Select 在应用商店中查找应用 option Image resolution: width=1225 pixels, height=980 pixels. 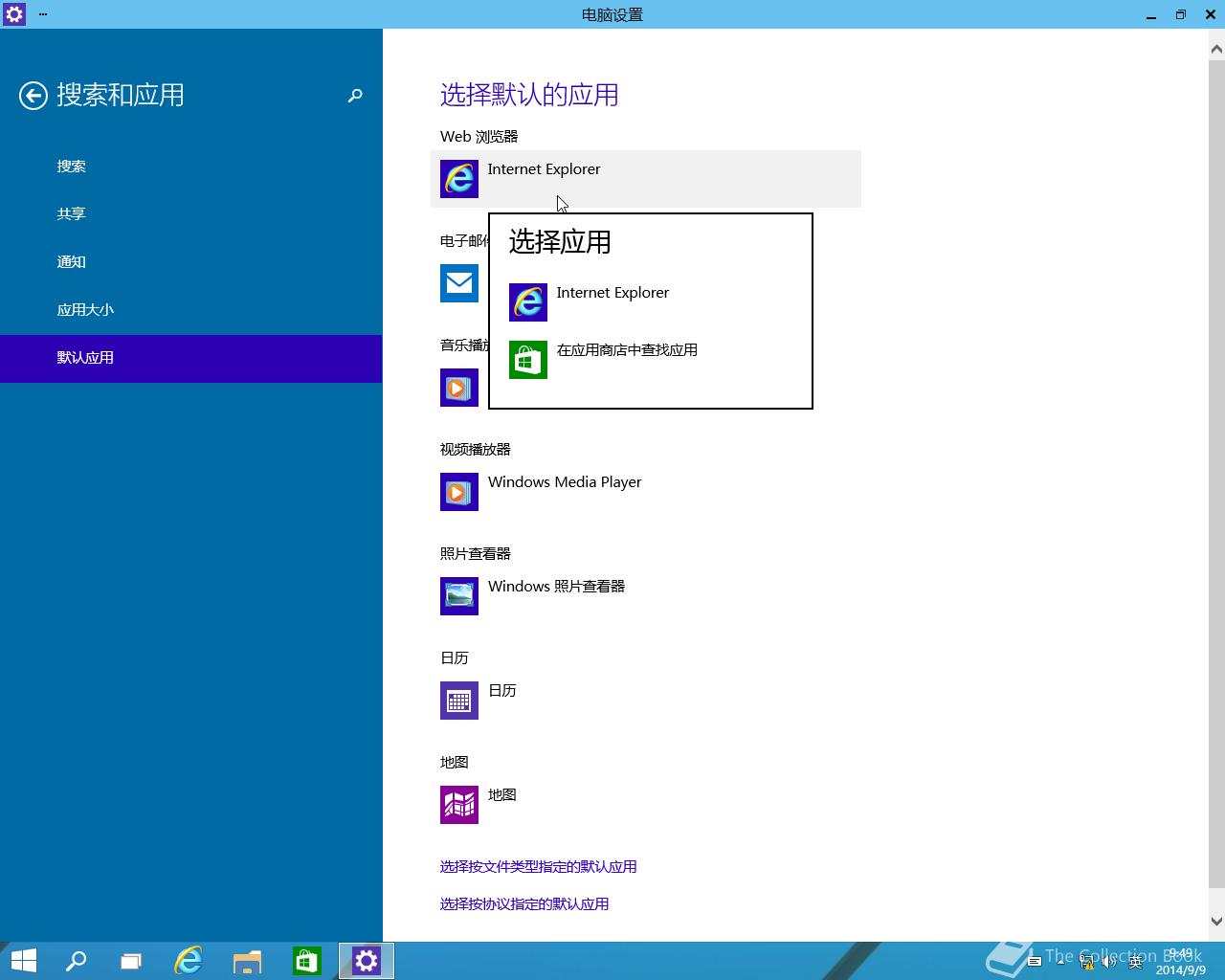pos(651,360)
